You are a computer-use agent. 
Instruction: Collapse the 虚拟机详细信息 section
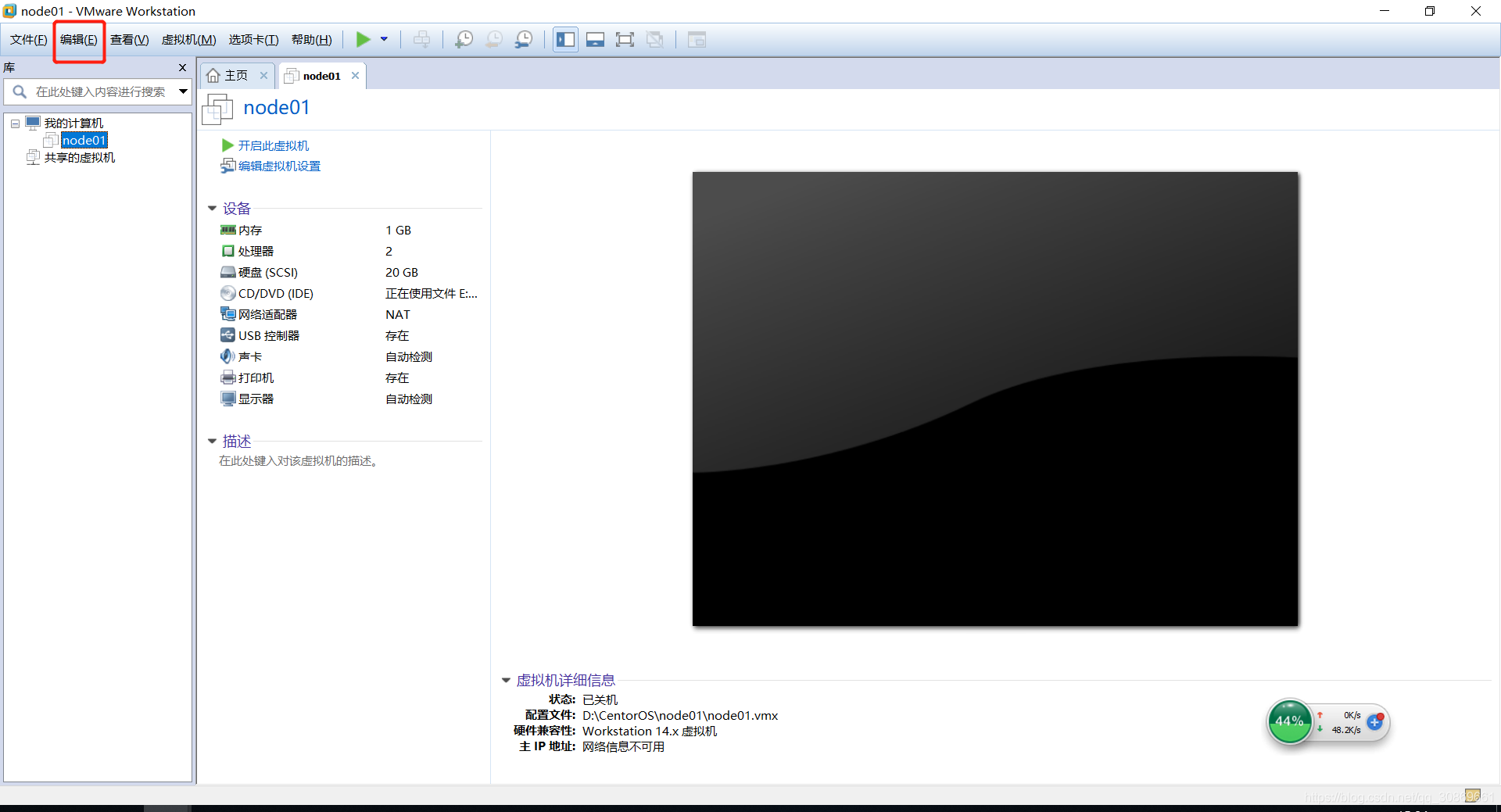pyautogui.click(x=506, y=681)
